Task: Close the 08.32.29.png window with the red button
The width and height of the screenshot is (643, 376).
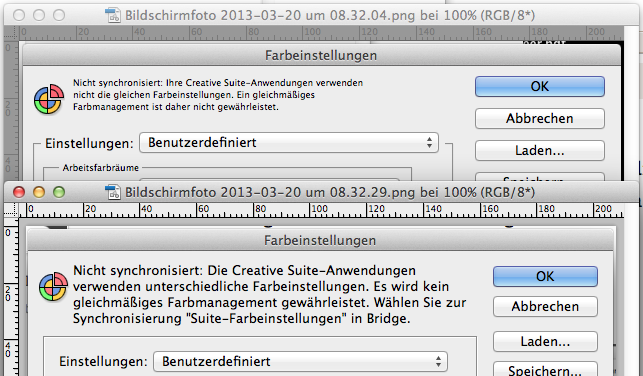Action: click(19, 192)
